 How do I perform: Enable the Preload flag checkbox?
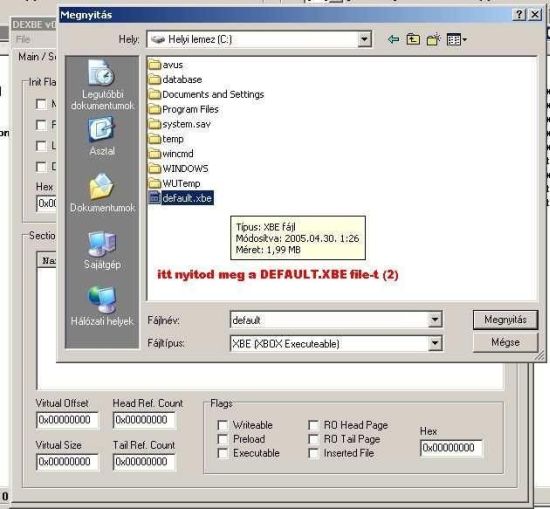click(x=223, y=439)
